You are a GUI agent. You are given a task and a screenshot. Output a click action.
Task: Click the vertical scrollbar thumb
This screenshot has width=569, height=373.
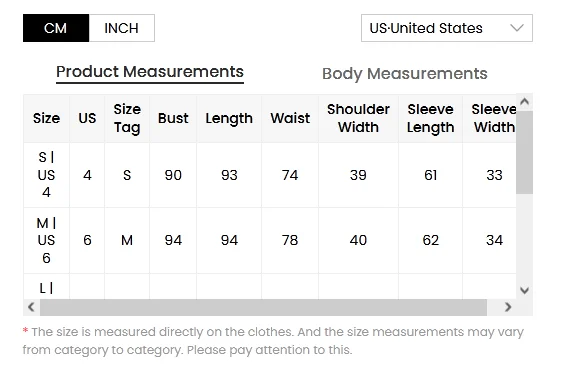click(524, 152)
